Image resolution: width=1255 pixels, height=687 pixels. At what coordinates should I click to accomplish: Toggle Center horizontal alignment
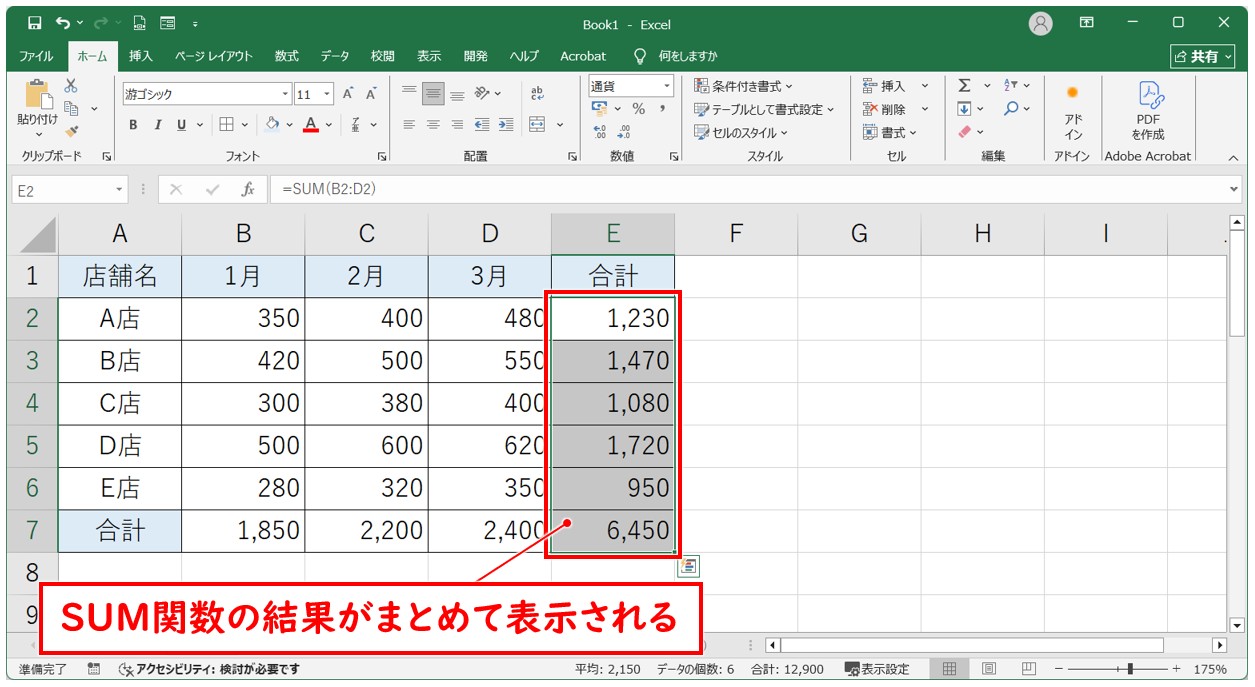[433, 125]
